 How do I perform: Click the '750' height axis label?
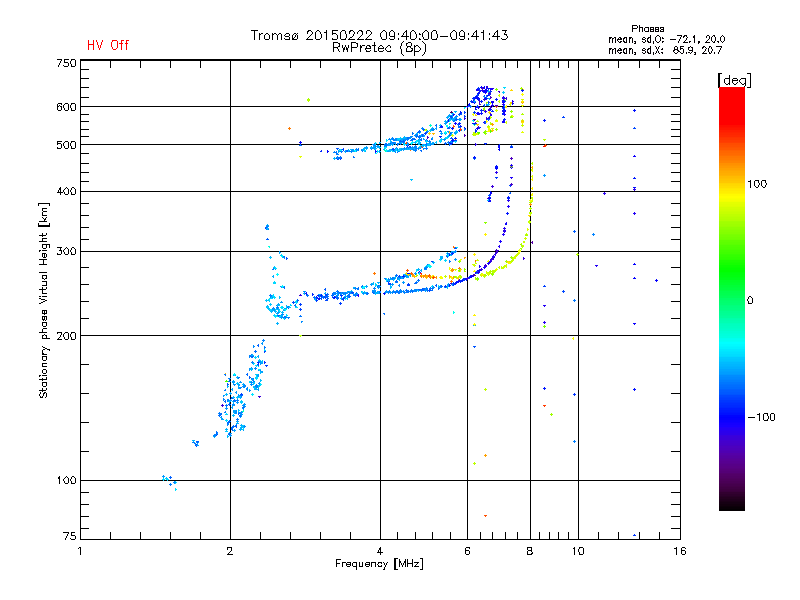coord(66,63)
